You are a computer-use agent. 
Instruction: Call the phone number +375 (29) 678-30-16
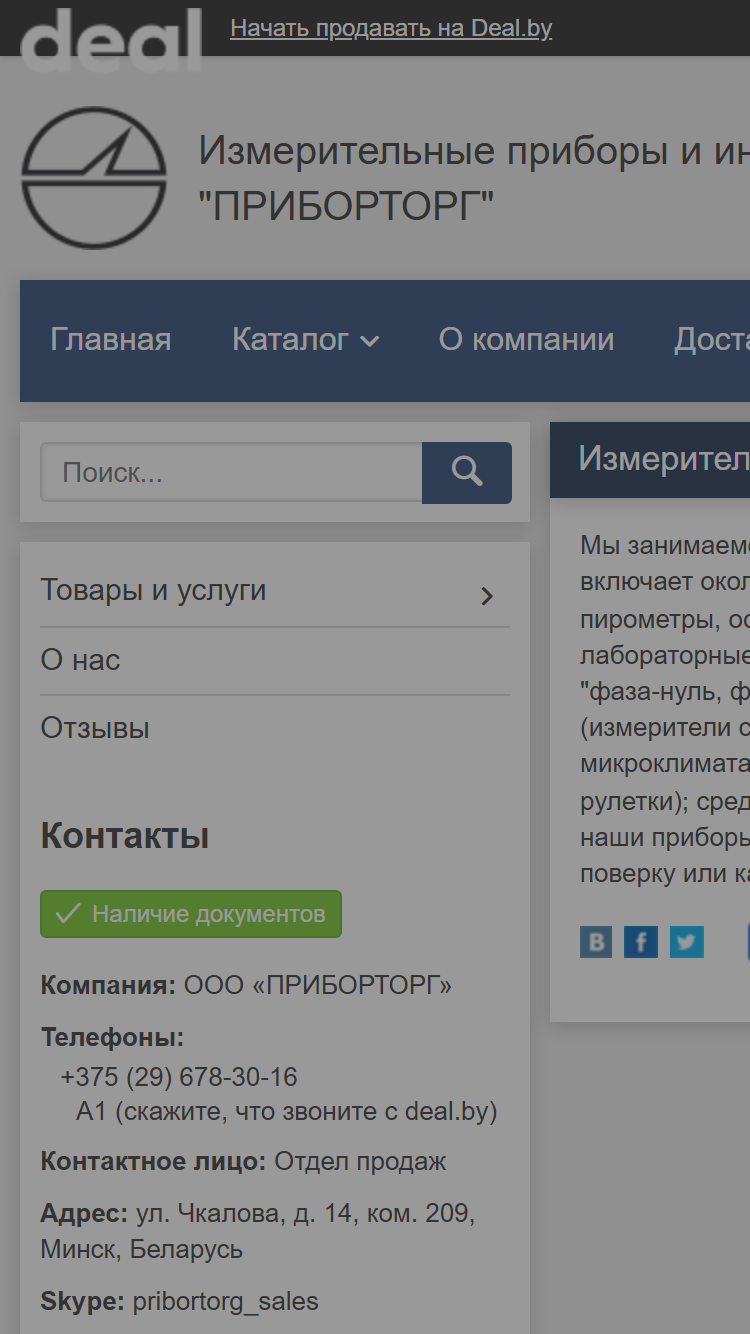pyautogui.click(x=179, y=1077)
